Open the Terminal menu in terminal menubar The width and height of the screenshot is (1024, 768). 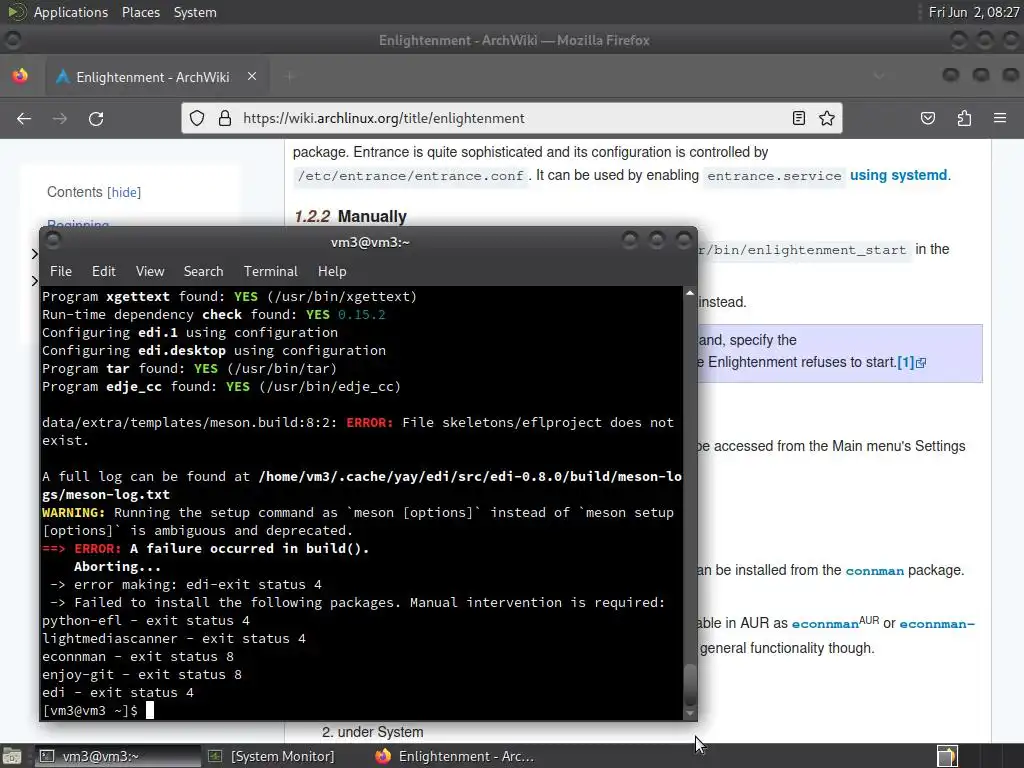(270, 271)
